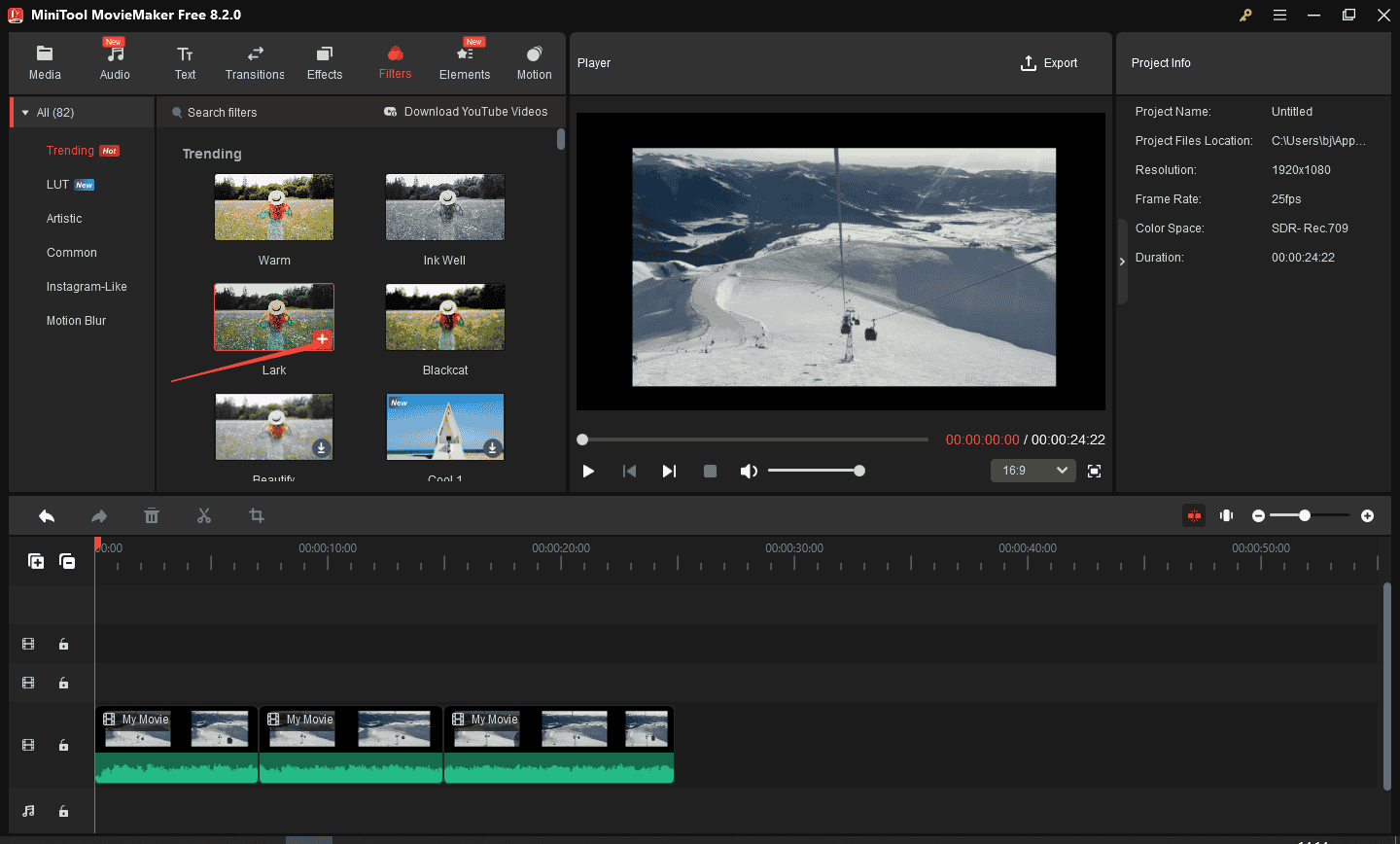Select the Ink Well filter thumbnail
The height and width of the screenshot is (844, 1400).
445,207
